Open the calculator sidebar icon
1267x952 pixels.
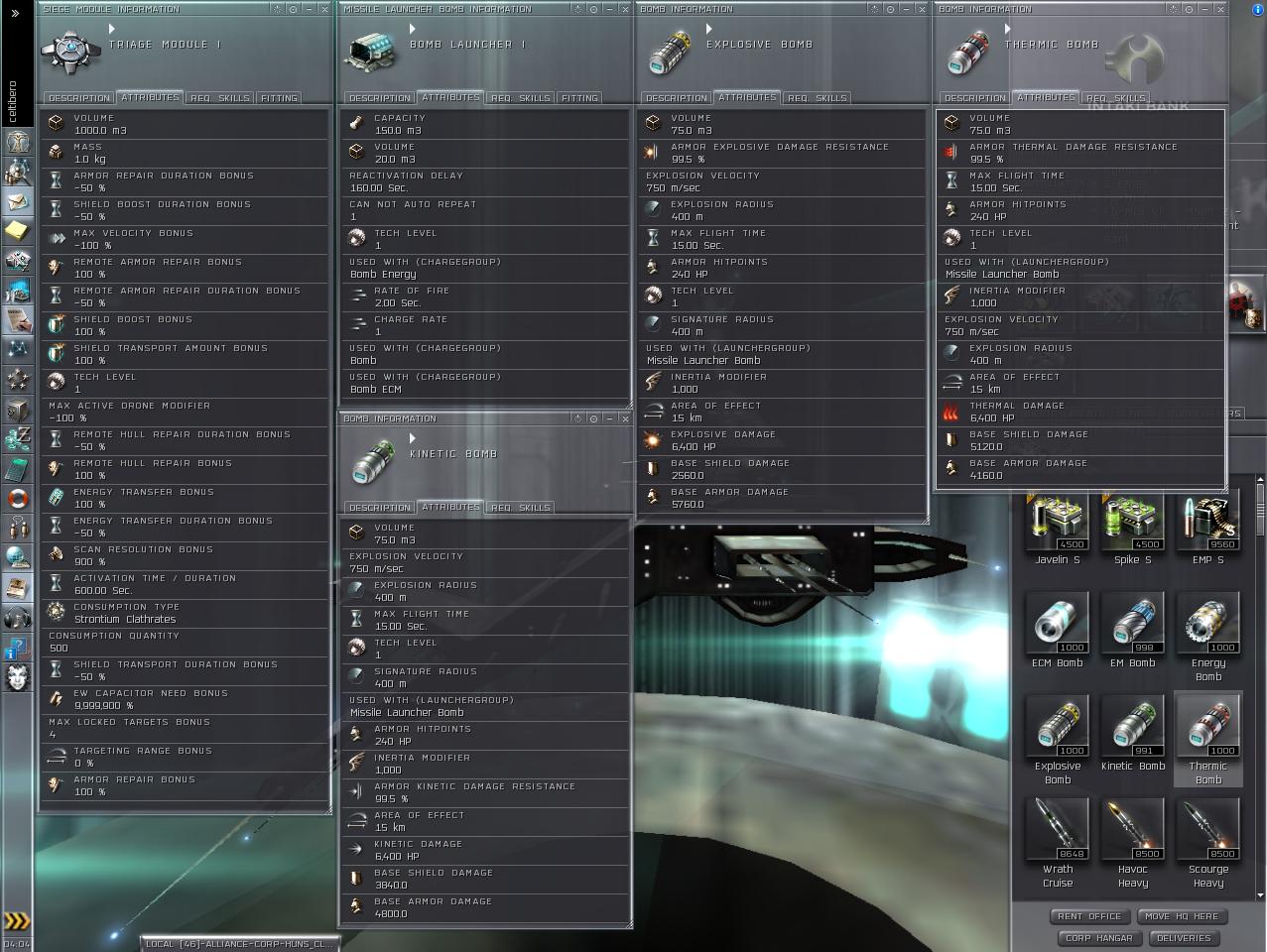[x=17, y=469]
